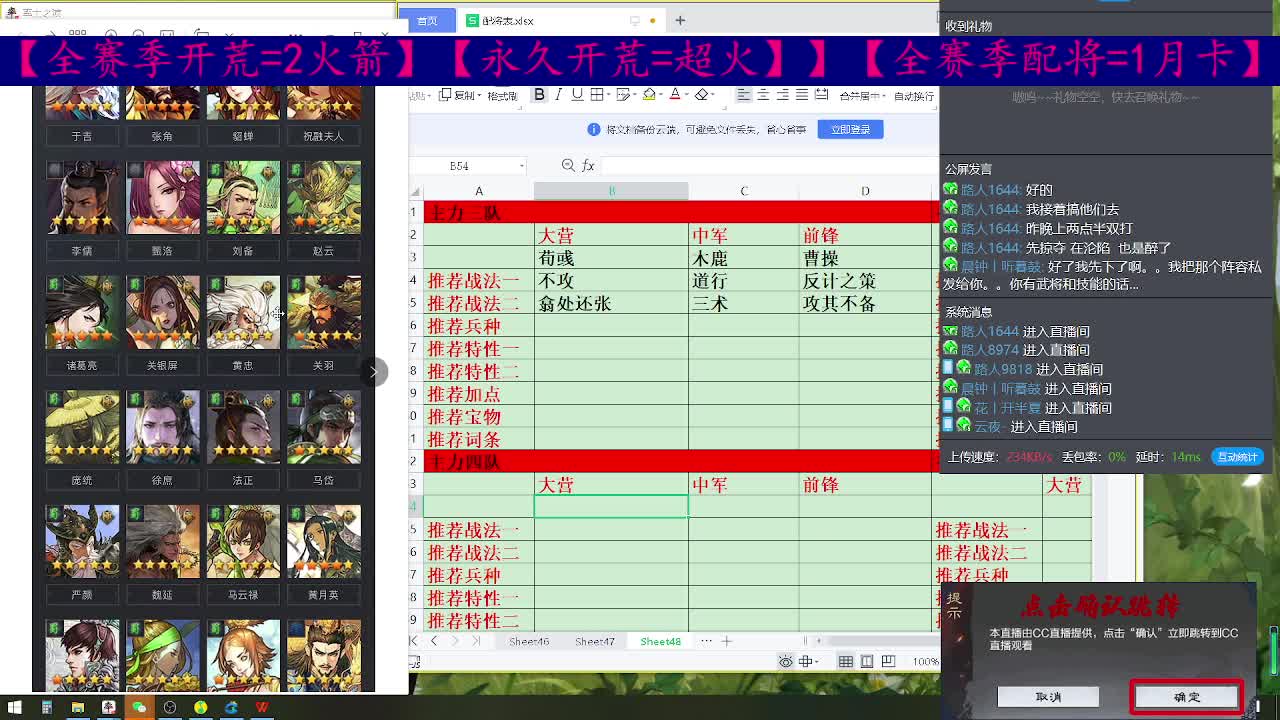
Task: Click the blue login now button
Action: point(851,129)
